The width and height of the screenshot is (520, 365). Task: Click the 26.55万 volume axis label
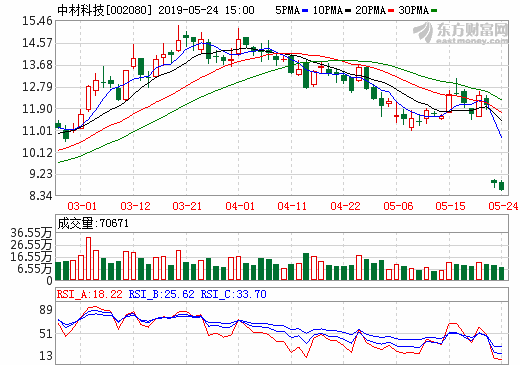[31, 245]
